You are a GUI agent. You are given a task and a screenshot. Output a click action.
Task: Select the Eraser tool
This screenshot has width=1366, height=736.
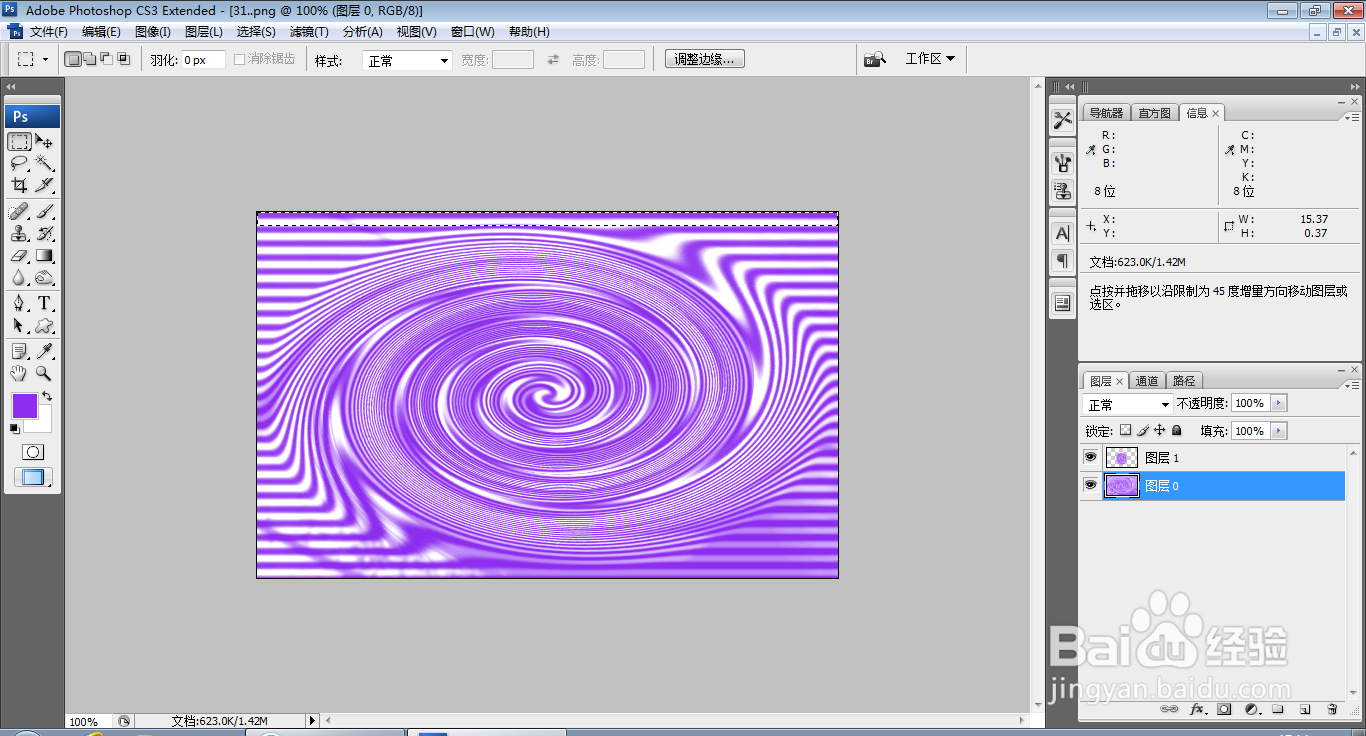coord(20,256)
